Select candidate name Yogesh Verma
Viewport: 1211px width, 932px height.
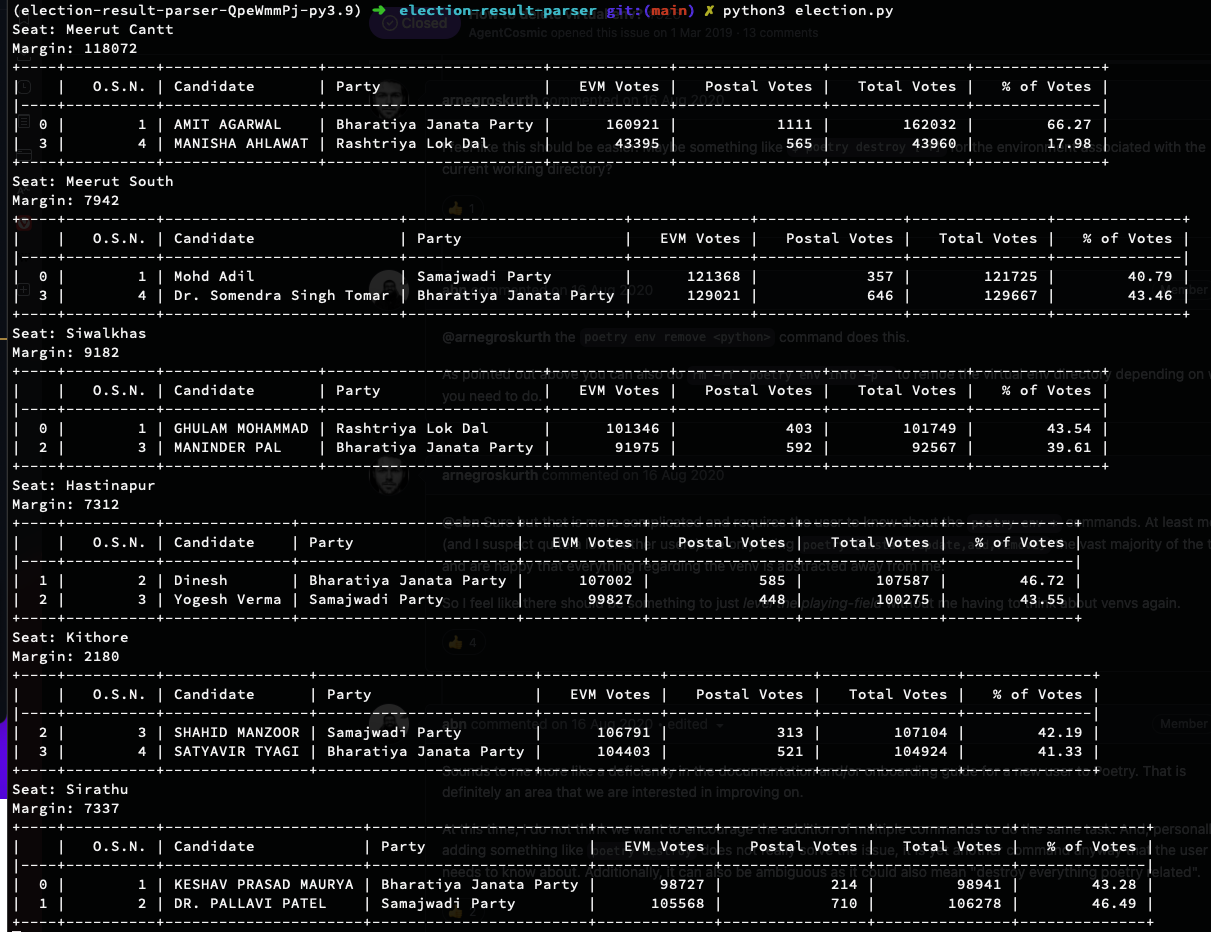[x=228, y=600]
